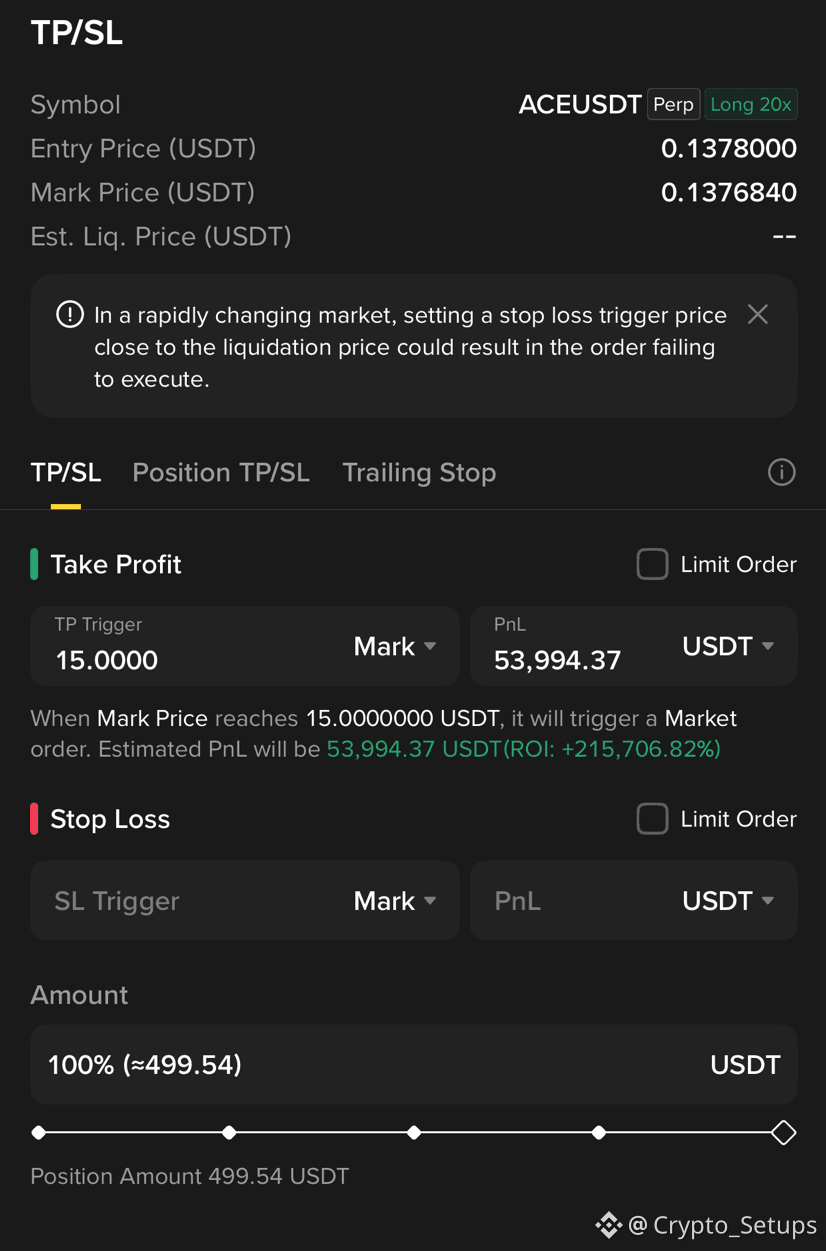Click the Amount 100% input field
The height and width of the screenshot is (1251, 826).
pyautogui.click(x=413, y=1065)
